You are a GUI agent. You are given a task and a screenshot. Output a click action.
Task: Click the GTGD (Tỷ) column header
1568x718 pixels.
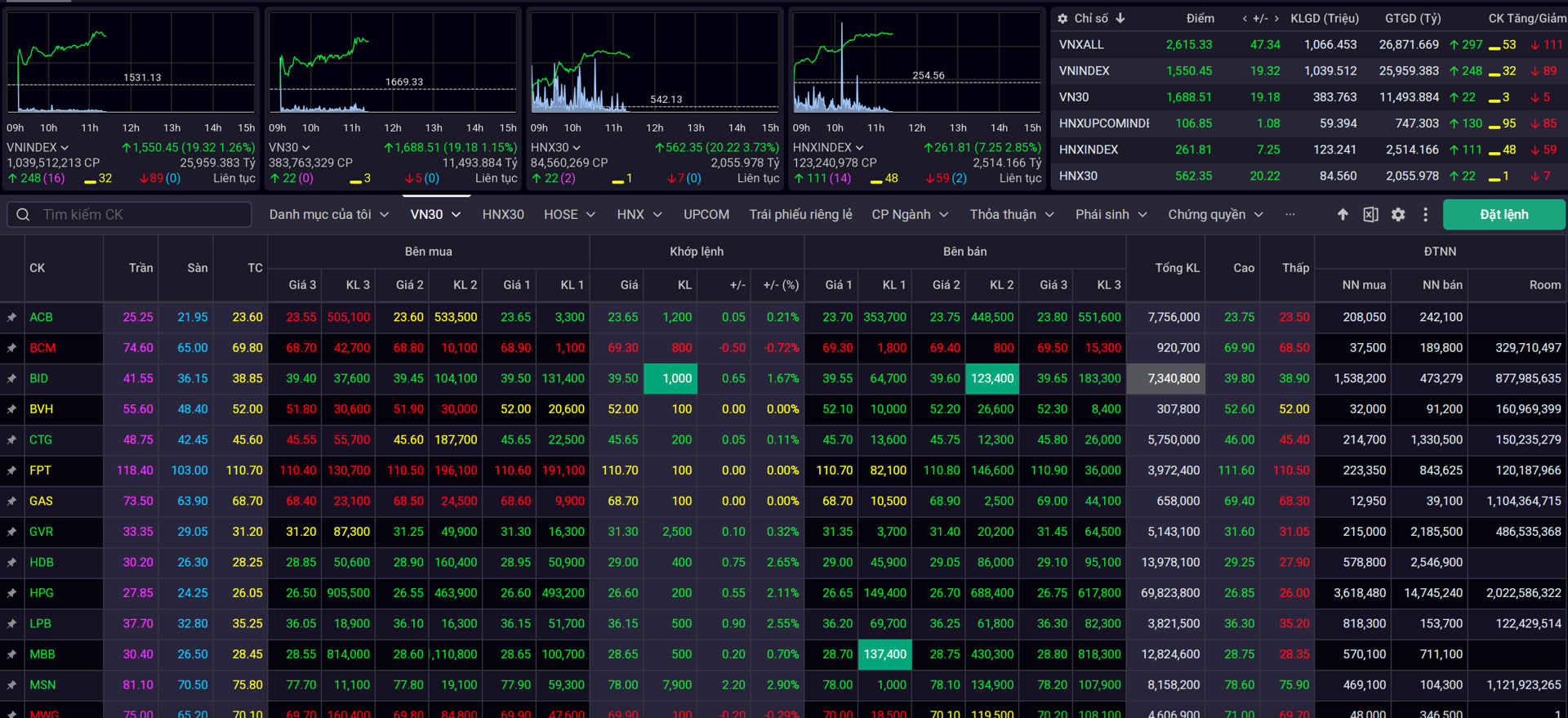pyautogui.click(x=1412, y=18)
